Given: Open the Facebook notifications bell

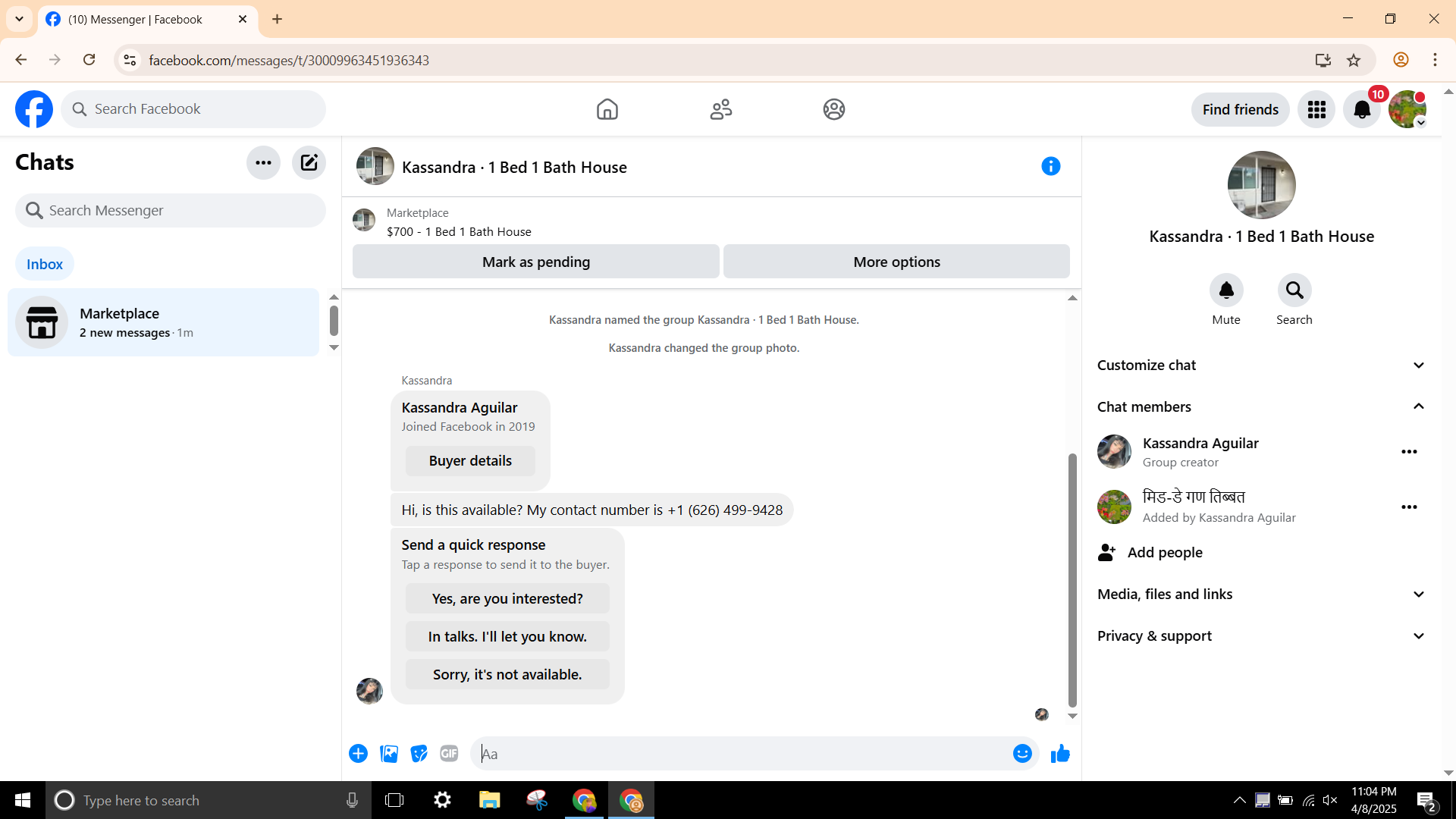Looking at the screenshot, I should tap(1362, 110).
